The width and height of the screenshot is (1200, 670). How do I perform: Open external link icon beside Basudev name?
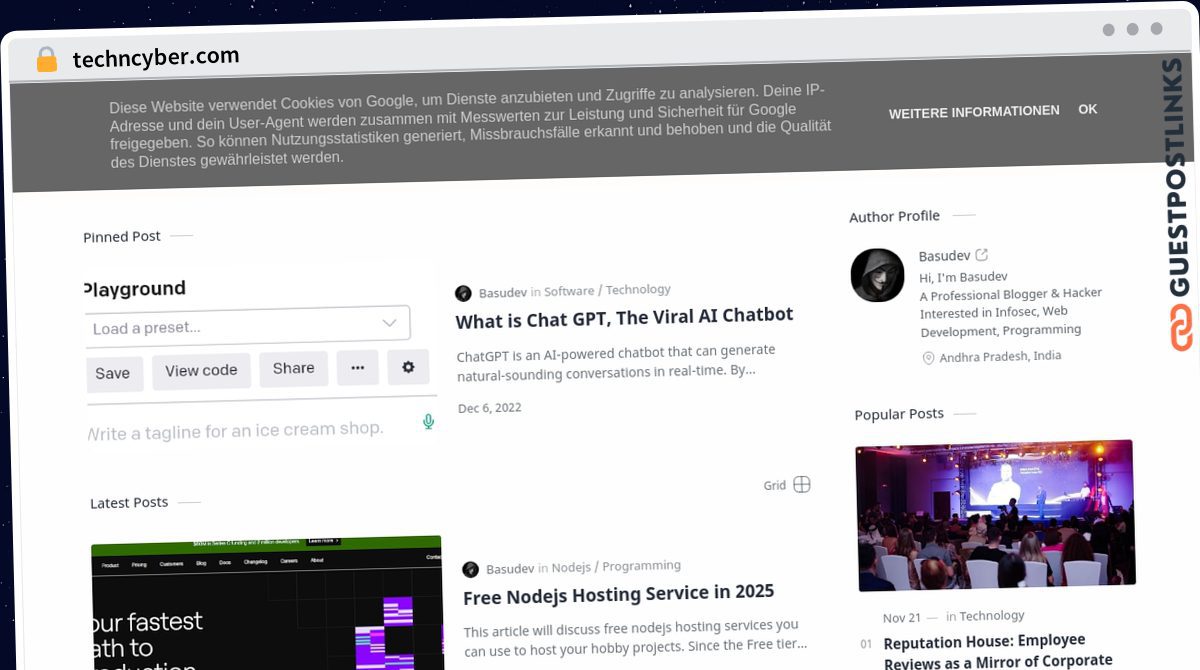click(x=982, y=255)
